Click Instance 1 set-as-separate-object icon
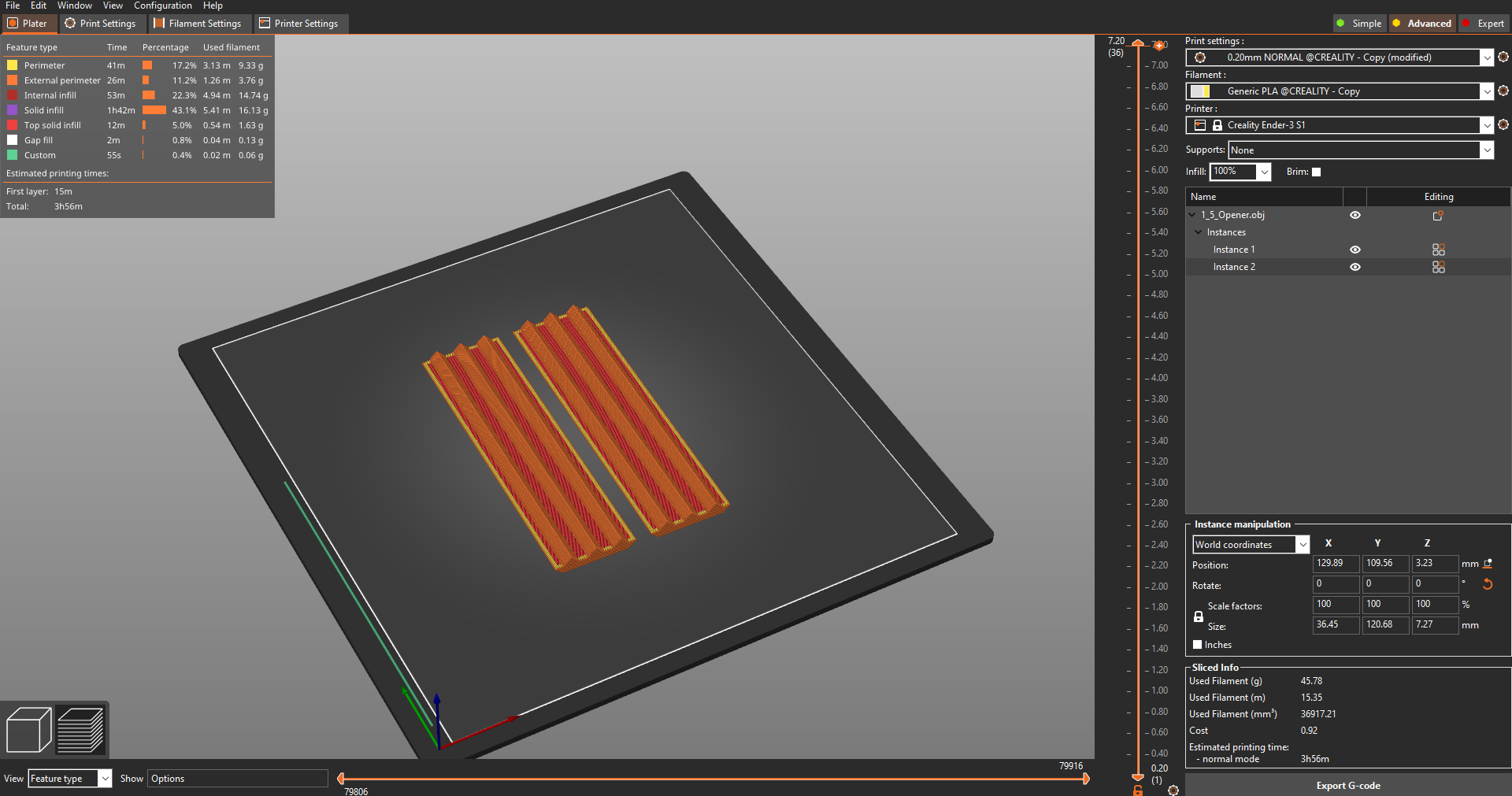The height and width of the screenshot is (796, 1512). coord(1438,250)
